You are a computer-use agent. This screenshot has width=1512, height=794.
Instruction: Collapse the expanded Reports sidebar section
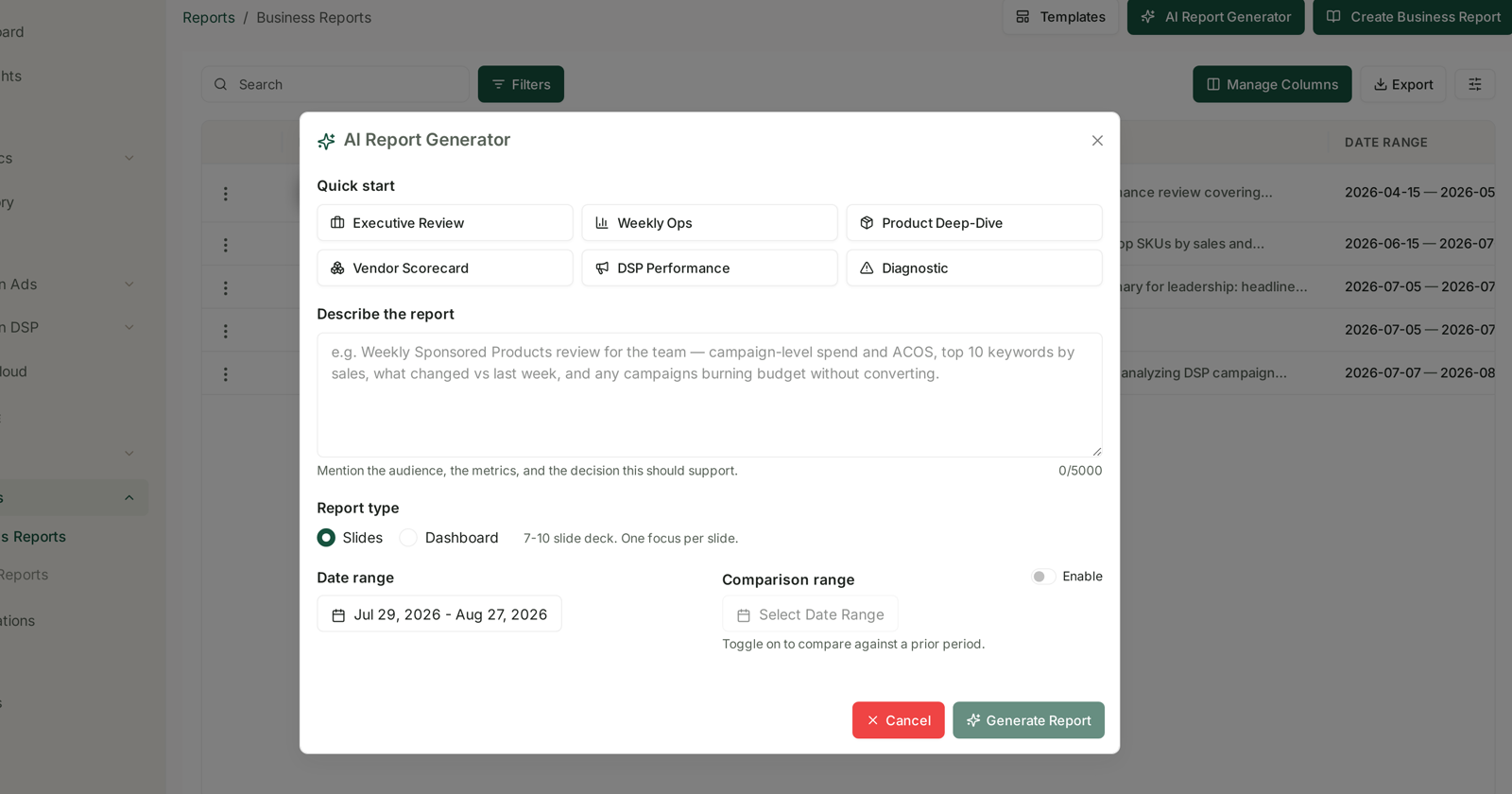[x=129, y=498]
